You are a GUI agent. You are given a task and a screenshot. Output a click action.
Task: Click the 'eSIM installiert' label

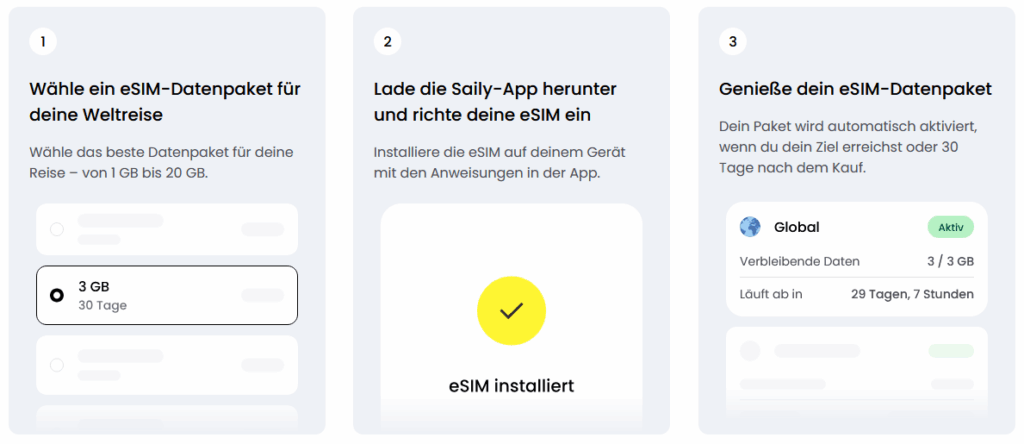[511, 385]
